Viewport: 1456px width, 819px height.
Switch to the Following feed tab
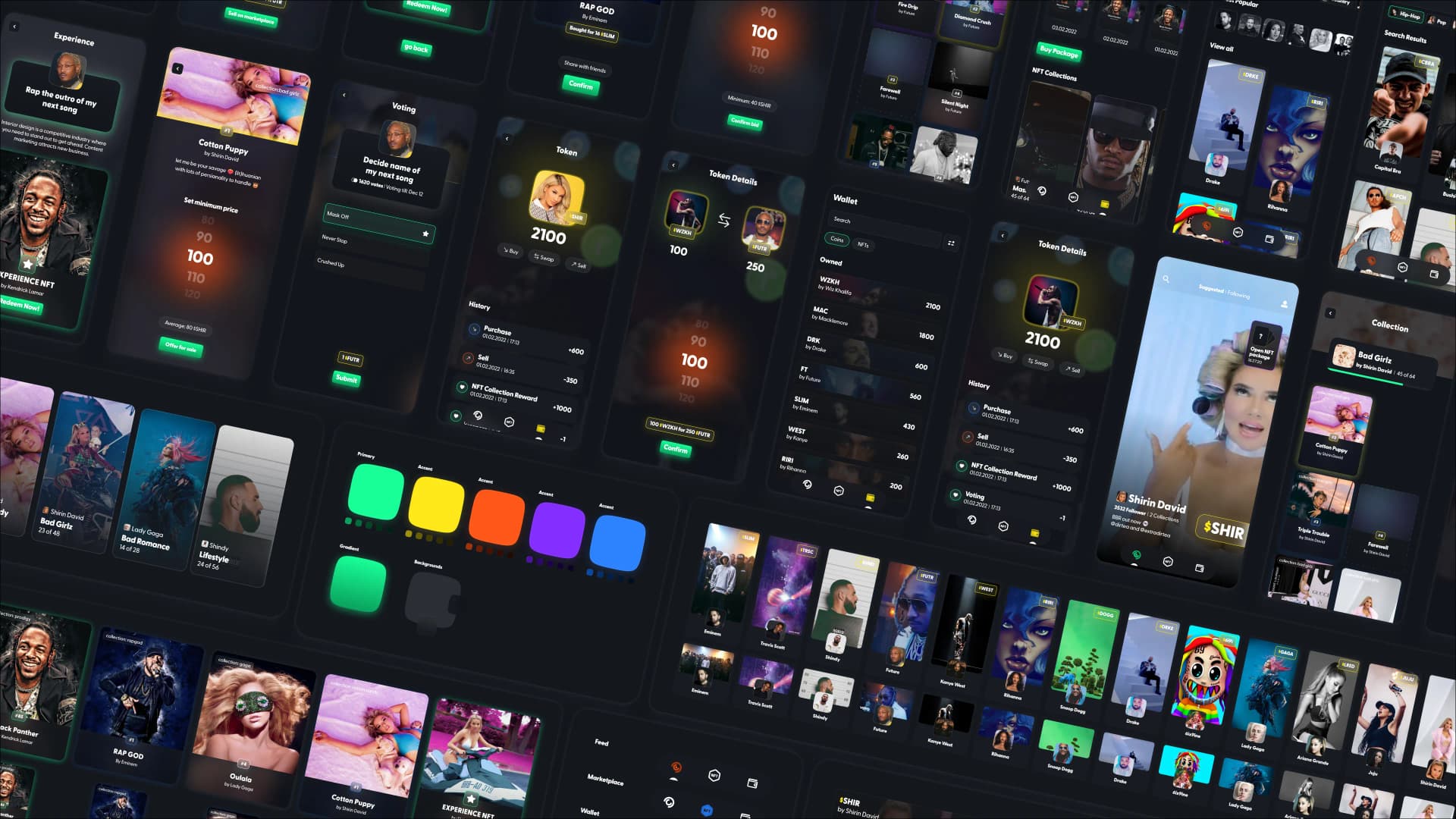pos(1239,294)
